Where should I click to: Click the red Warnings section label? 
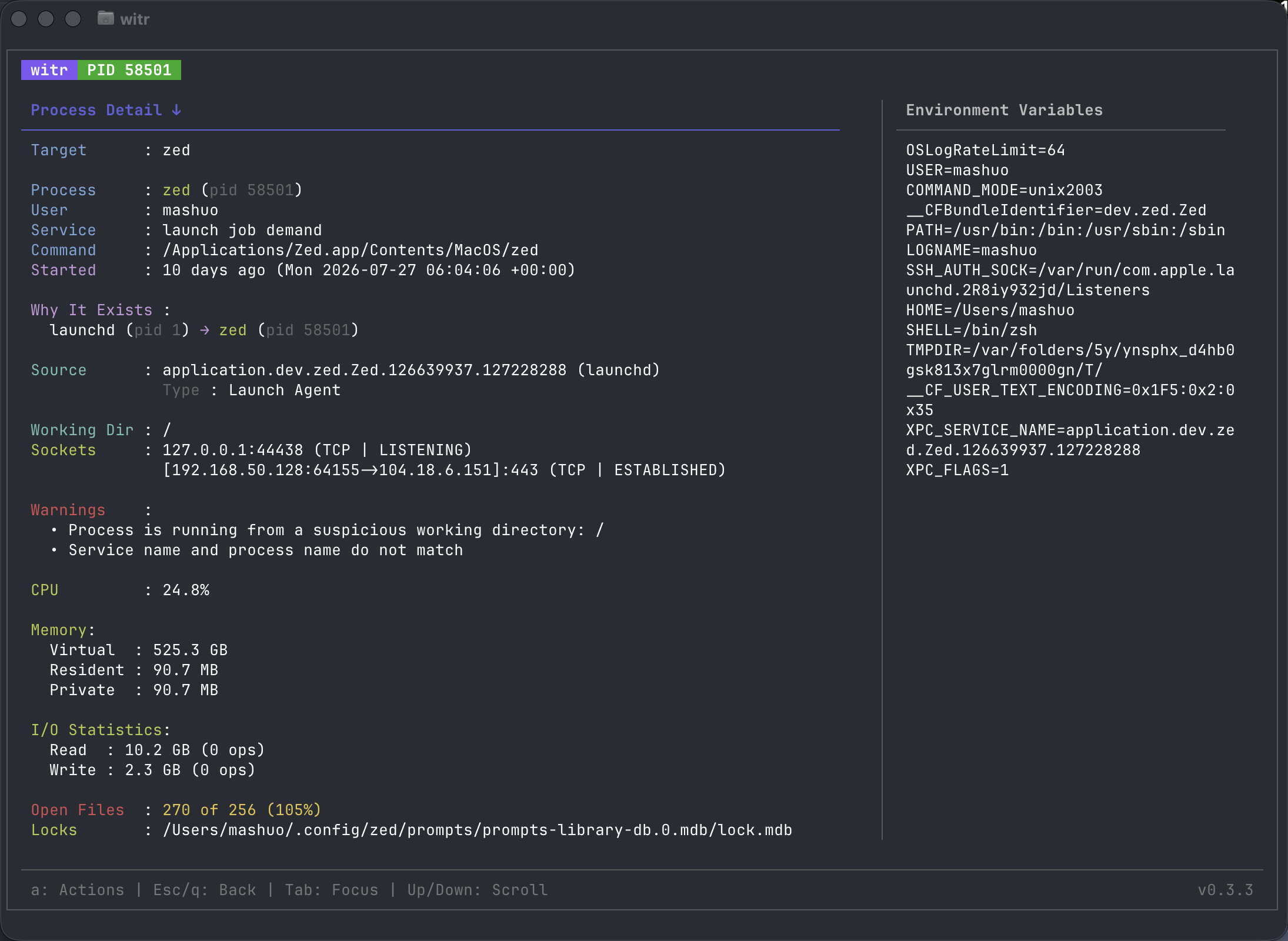pyautogui.click(x=68, y=510)
